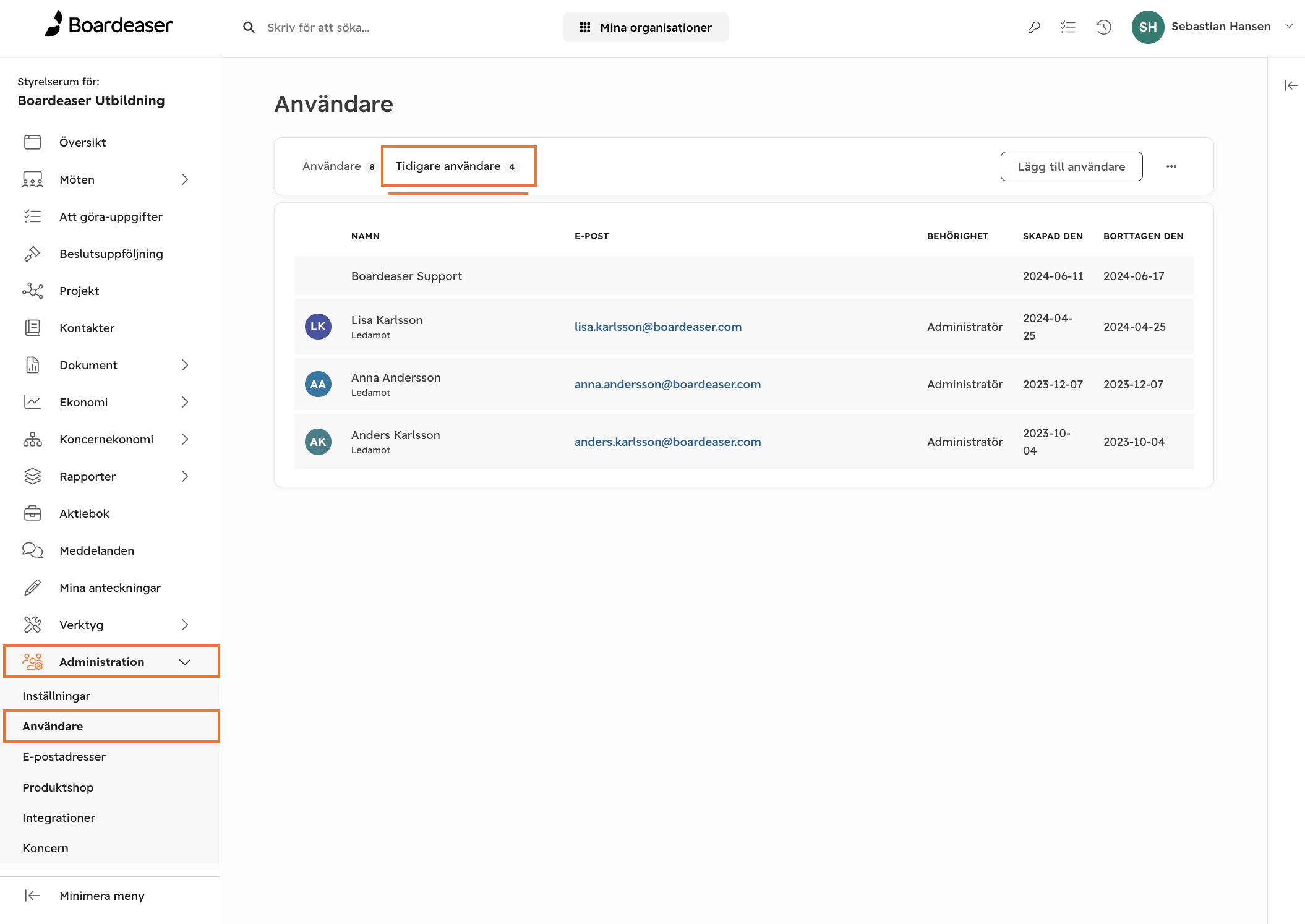Click the Boardeaser Utbildning organisation name
The width and height of the screenshot is (1305, 924).
tap(91, 101)
